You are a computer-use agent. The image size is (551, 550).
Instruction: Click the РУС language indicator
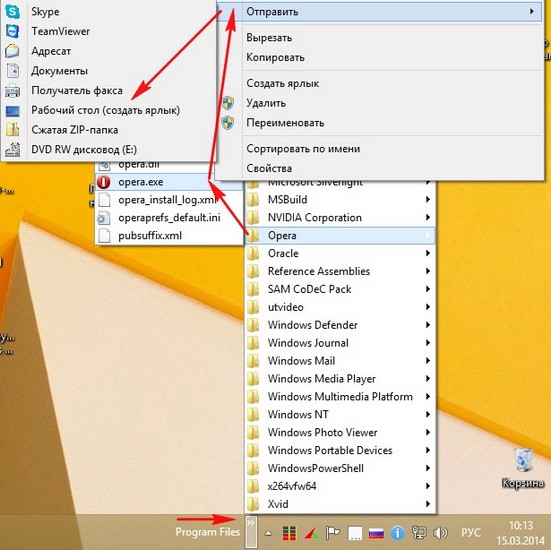(x=471, y=533)
